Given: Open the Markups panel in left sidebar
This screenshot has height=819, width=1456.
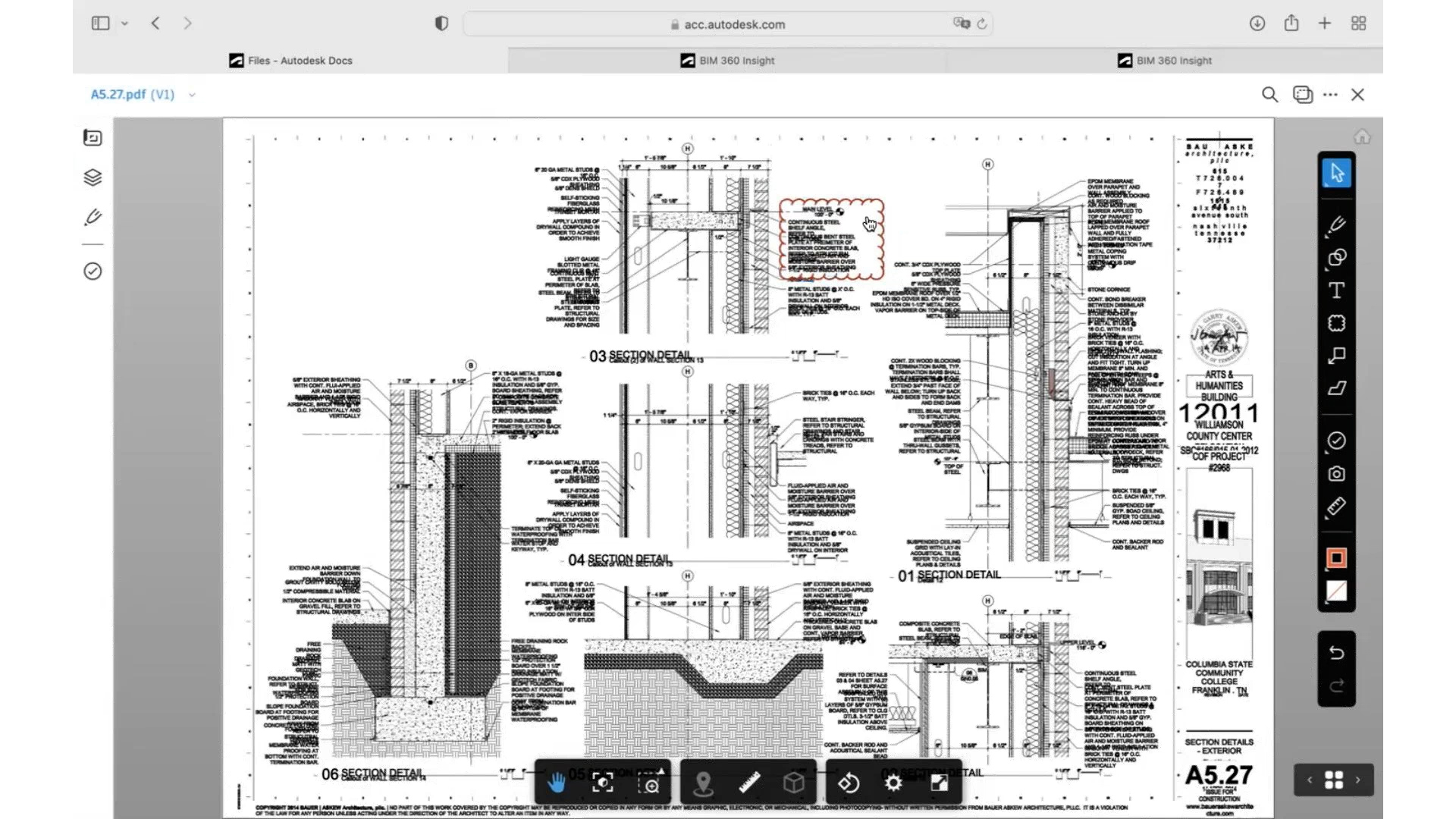Looking at the screenshot, I should (x=93, y=218).
